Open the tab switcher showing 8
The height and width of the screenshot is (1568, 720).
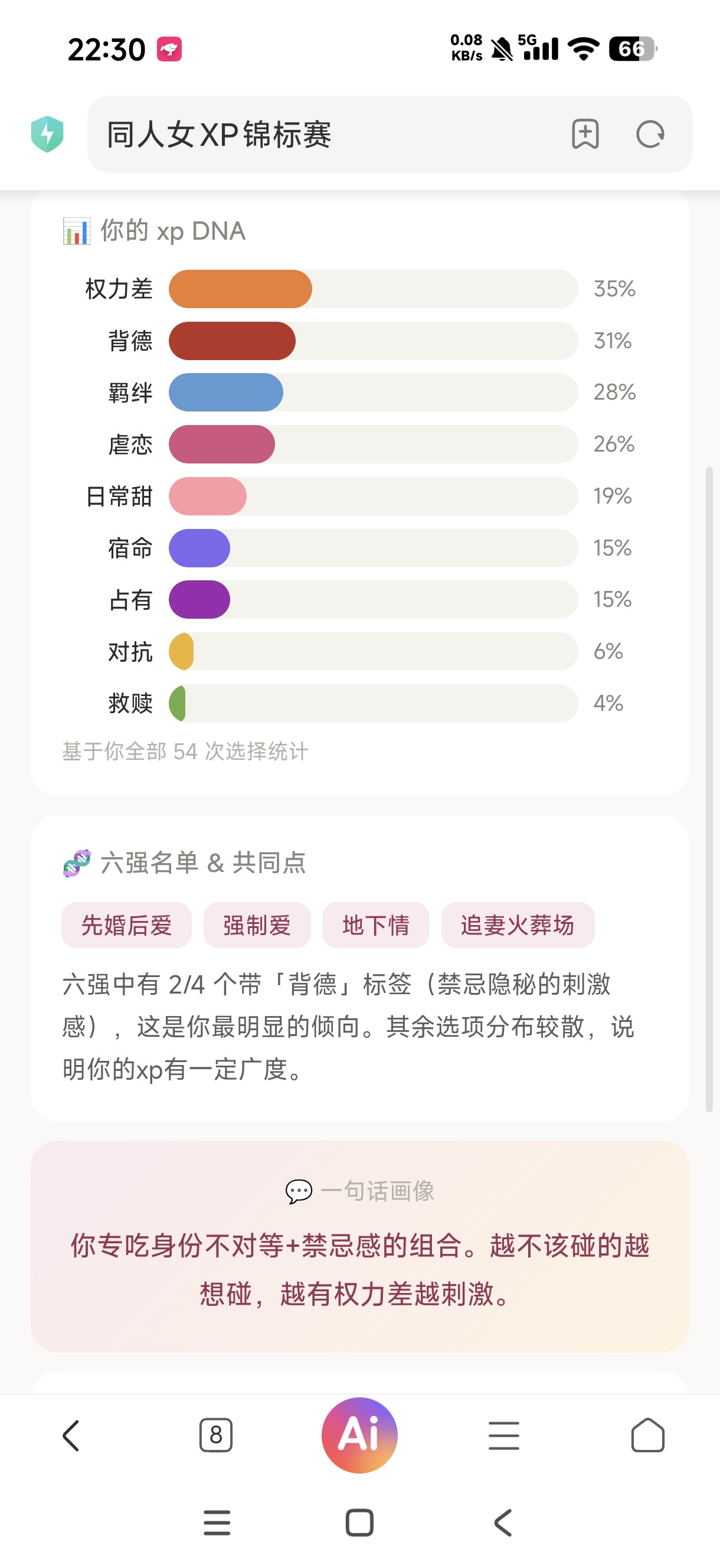coord(215,1435)
